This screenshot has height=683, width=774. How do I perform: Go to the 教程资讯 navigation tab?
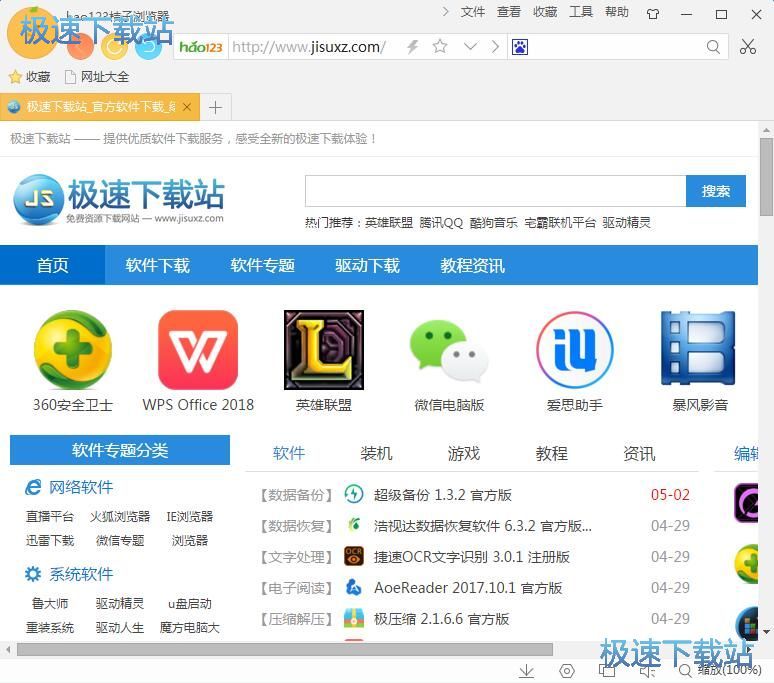tap(472, 266)
